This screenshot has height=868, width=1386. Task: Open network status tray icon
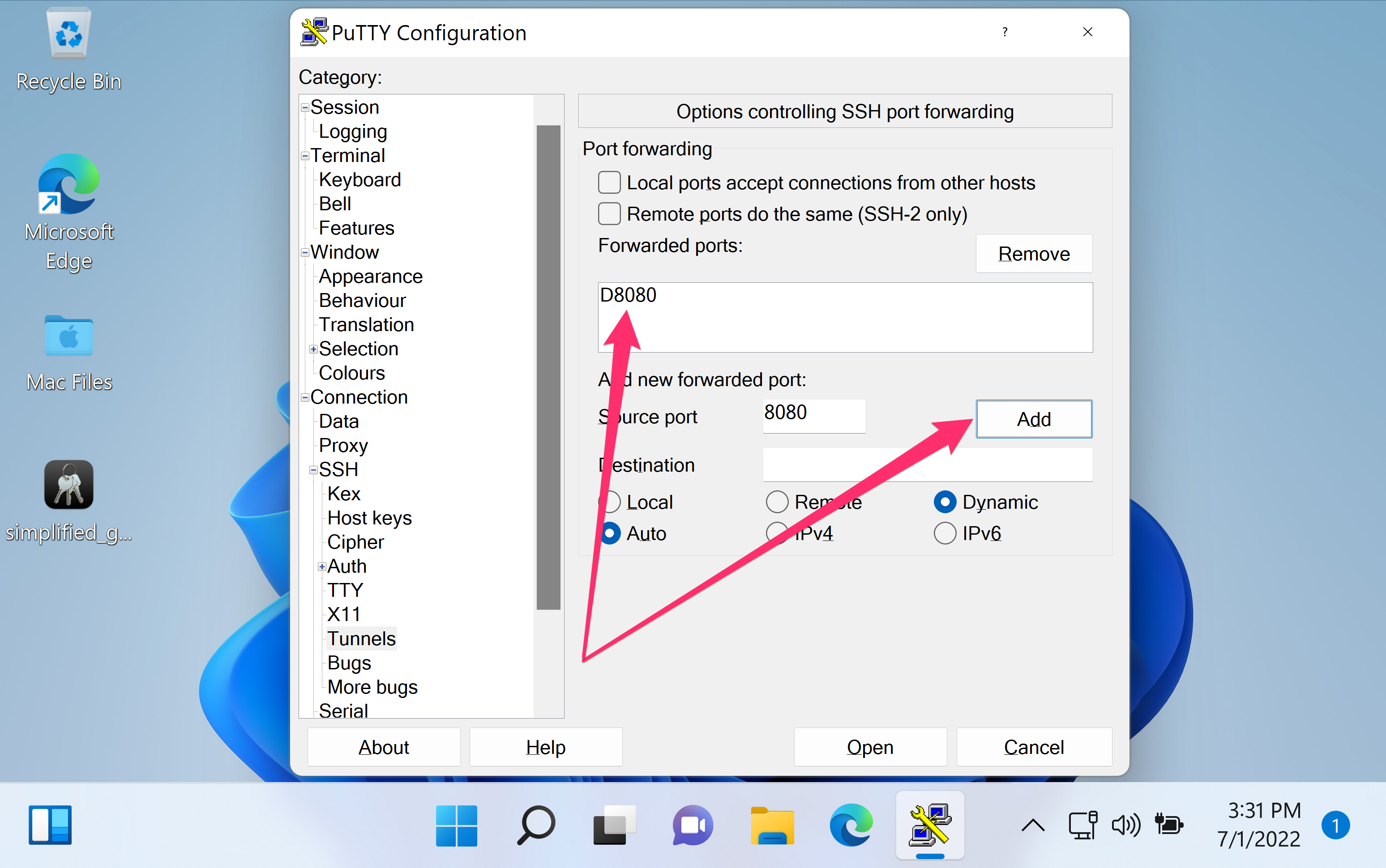pos(1083,825)
